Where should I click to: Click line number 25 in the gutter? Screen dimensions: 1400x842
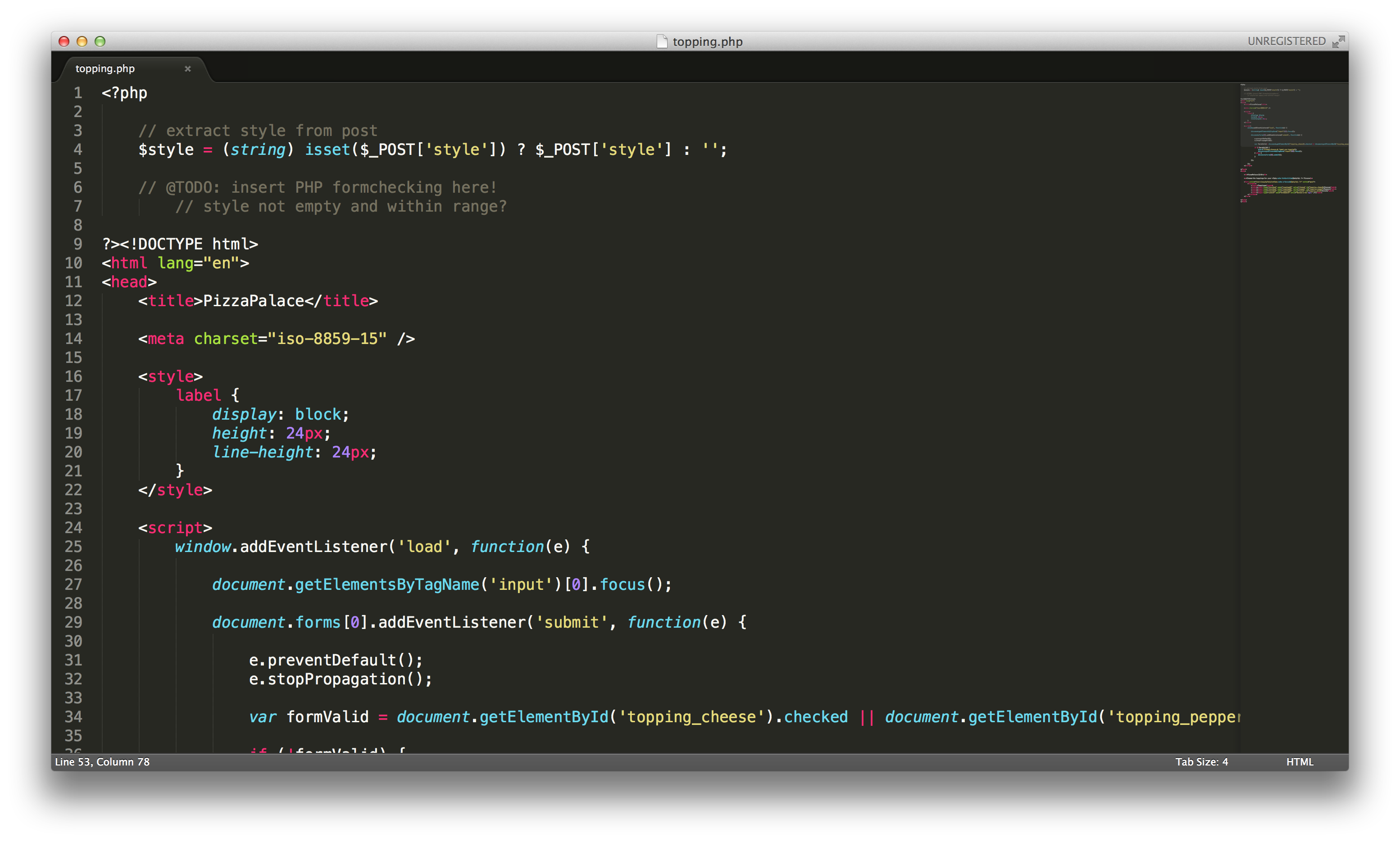tap(73, 546)
